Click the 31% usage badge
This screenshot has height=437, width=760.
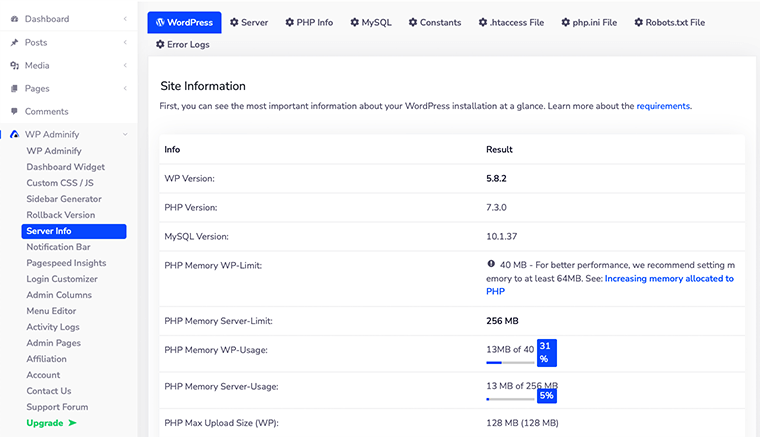[547, 353]
